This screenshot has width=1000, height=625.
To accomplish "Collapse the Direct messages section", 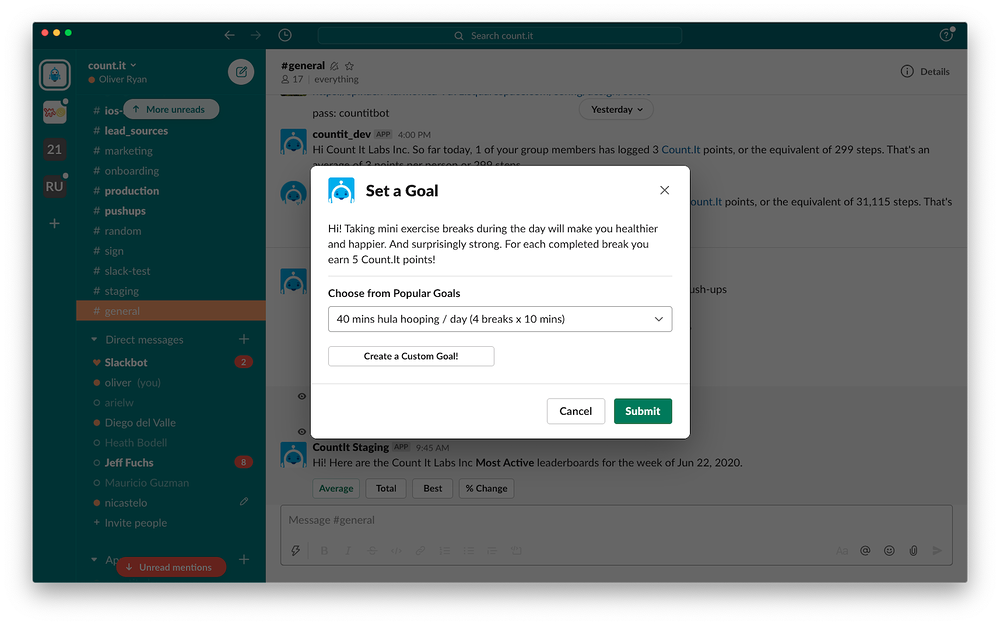I will click(x=94, y=339).
